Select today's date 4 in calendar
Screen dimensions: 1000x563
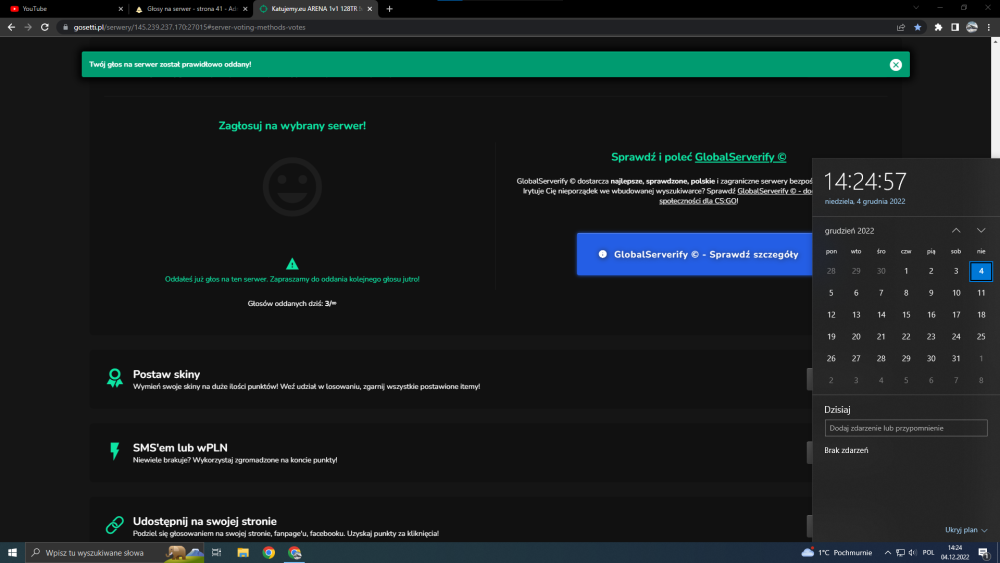981,271
